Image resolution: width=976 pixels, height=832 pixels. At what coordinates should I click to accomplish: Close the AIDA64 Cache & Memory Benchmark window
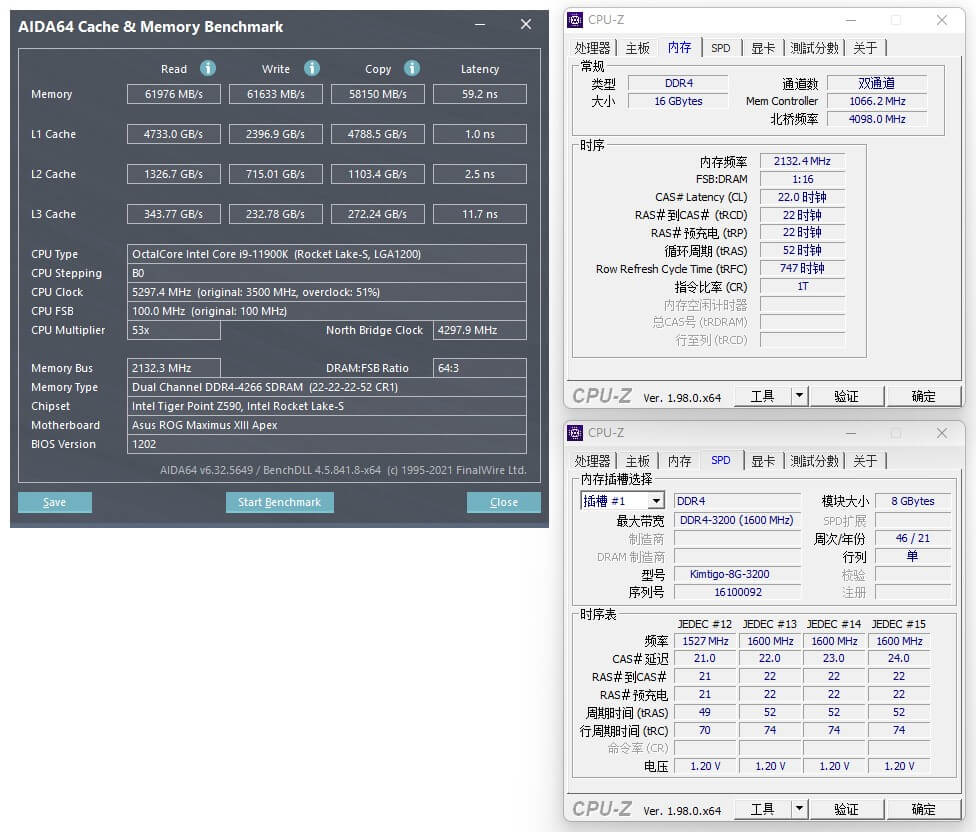[526, 26]
